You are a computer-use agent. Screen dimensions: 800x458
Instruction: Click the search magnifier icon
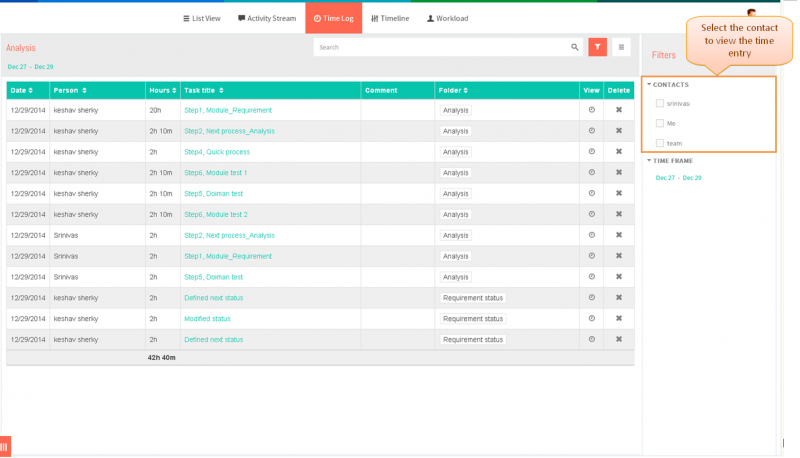(574, 47)
